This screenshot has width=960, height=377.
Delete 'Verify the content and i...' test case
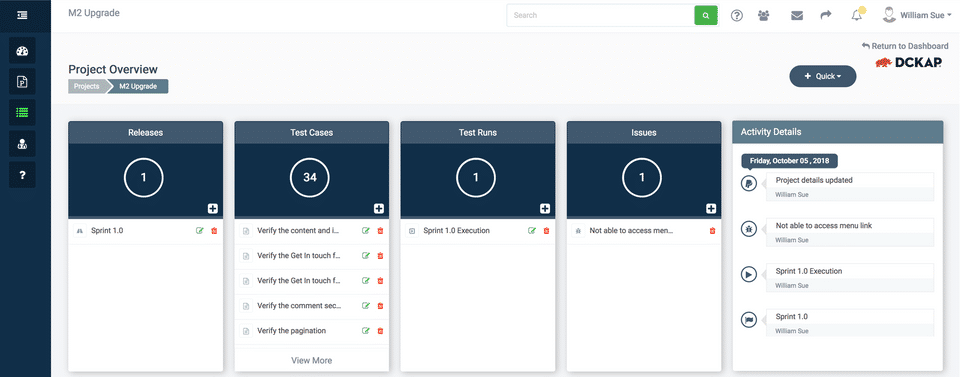coord(380,231)
